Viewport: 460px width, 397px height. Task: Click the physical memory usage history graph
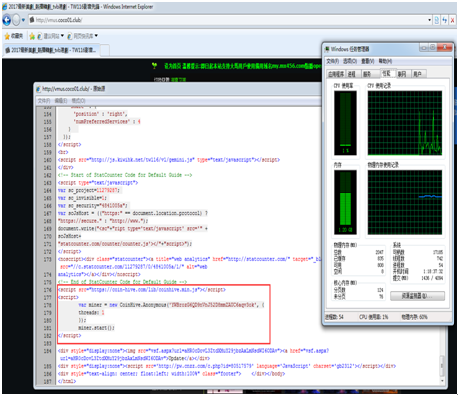(x=405, y=202)
